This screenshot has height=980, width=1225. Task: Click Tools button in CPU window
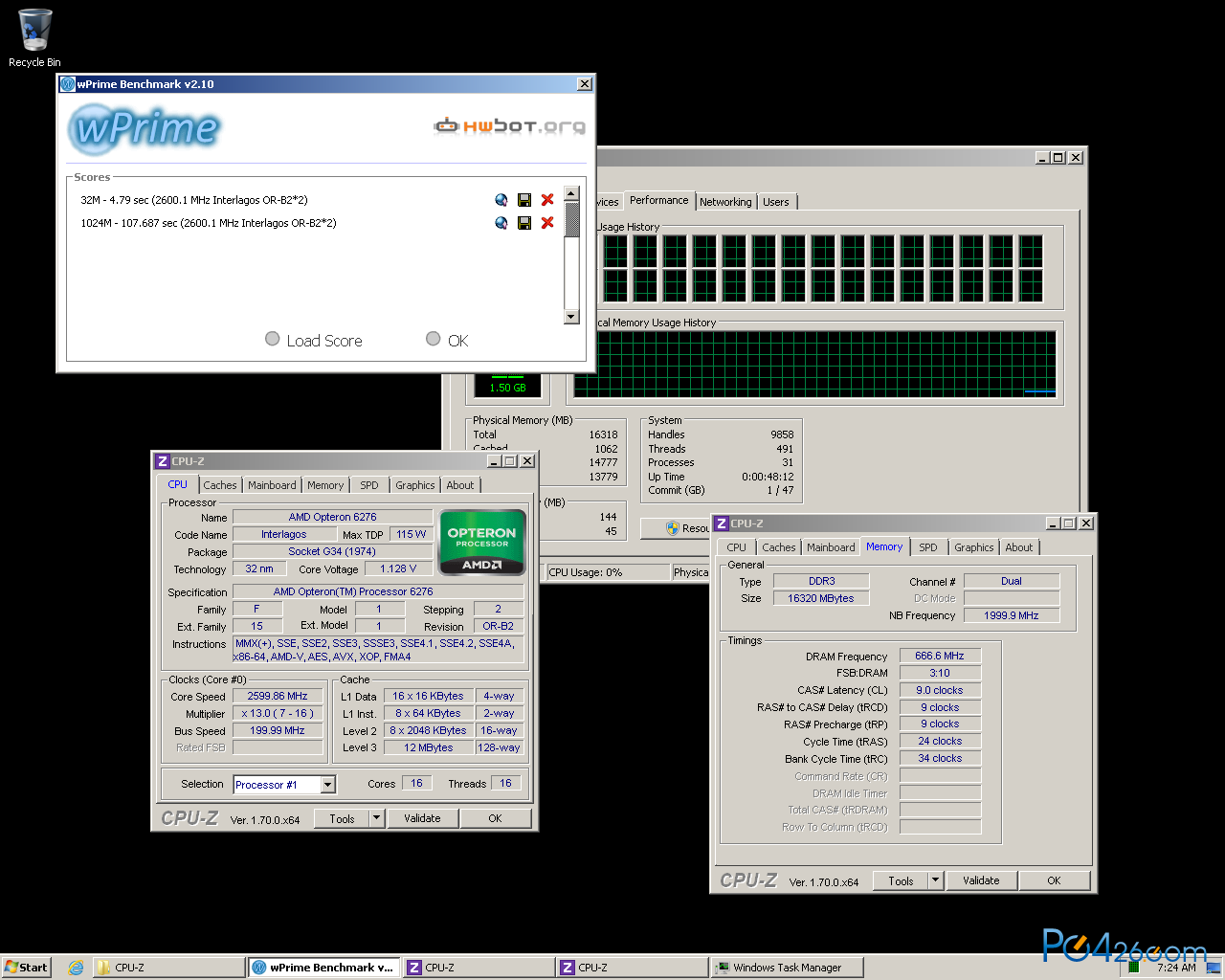[x=342, y=818]
